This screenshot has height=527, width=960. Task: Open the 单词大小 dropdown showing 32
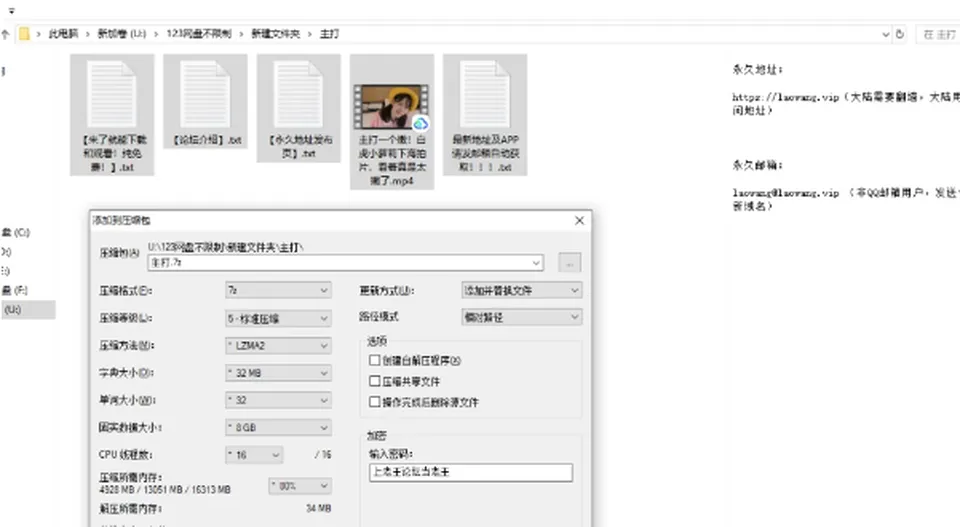coord(278,400)
